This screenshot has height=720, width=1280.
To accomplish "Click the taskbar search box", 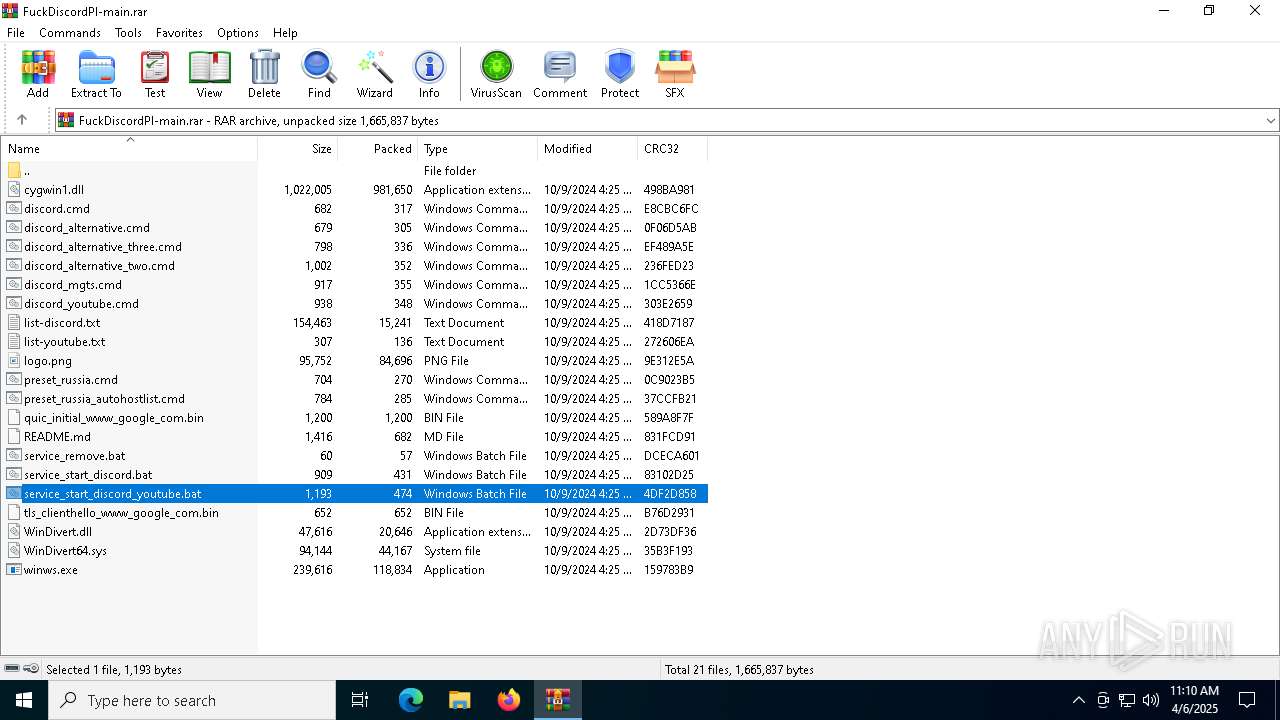I will [x=192, y=700].
